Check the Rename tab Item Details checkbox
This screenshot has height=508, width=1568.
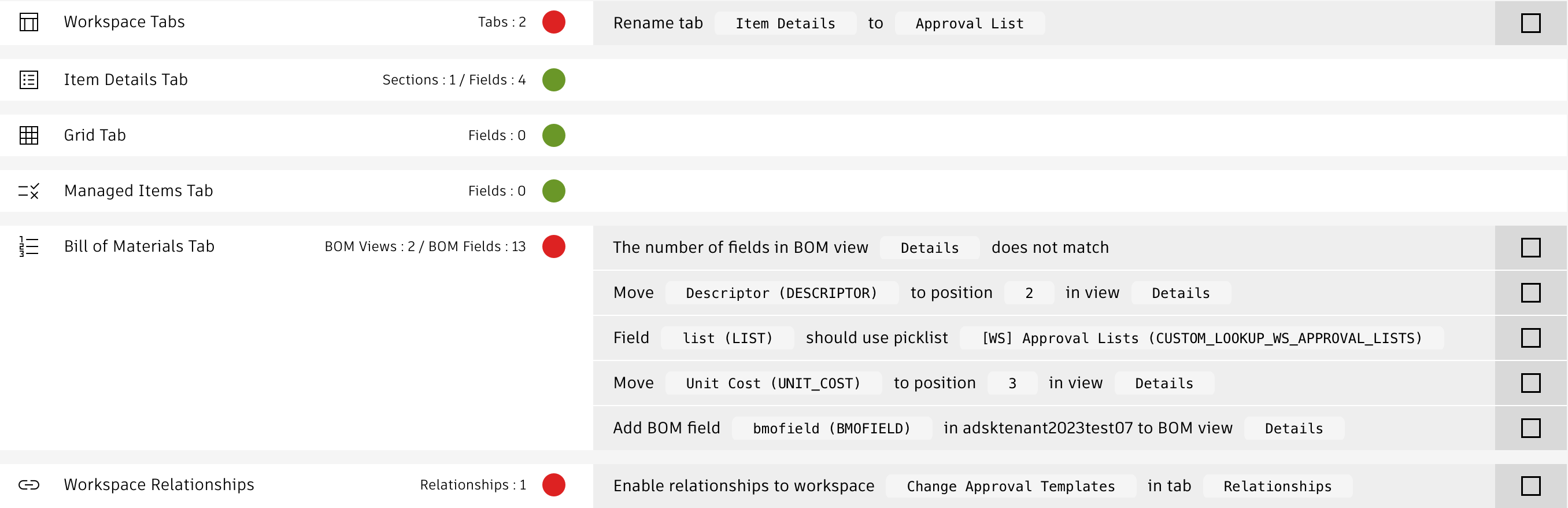point(1530,24)
